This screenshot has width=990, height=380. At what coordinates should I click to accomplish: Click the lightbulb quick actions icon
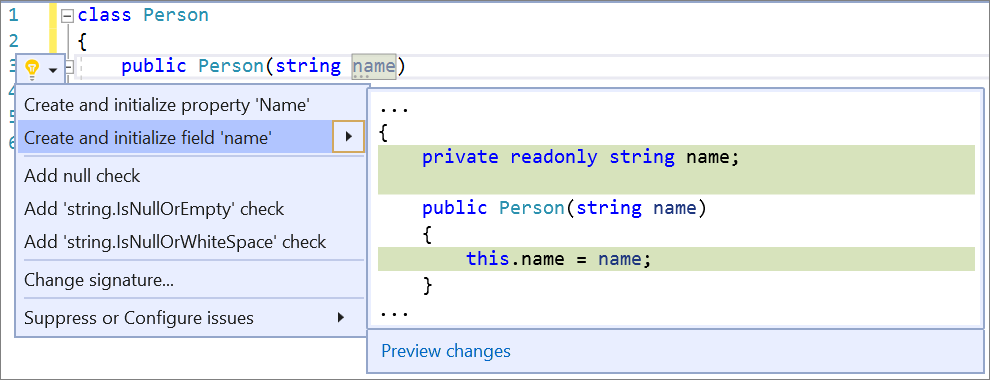coord(32,69)
